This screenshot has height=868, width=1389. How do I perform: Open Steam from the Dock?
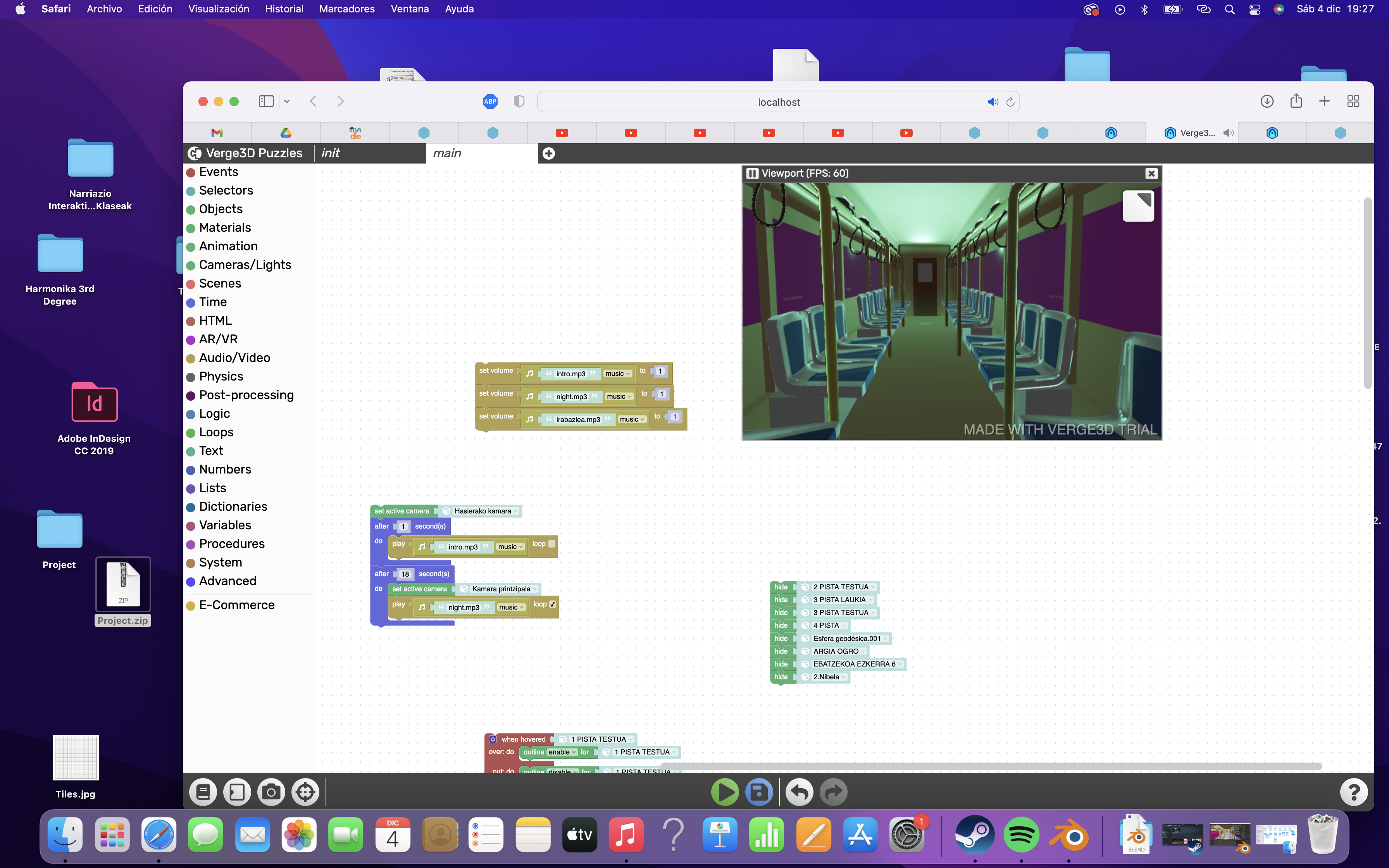(x=975, y=835)
